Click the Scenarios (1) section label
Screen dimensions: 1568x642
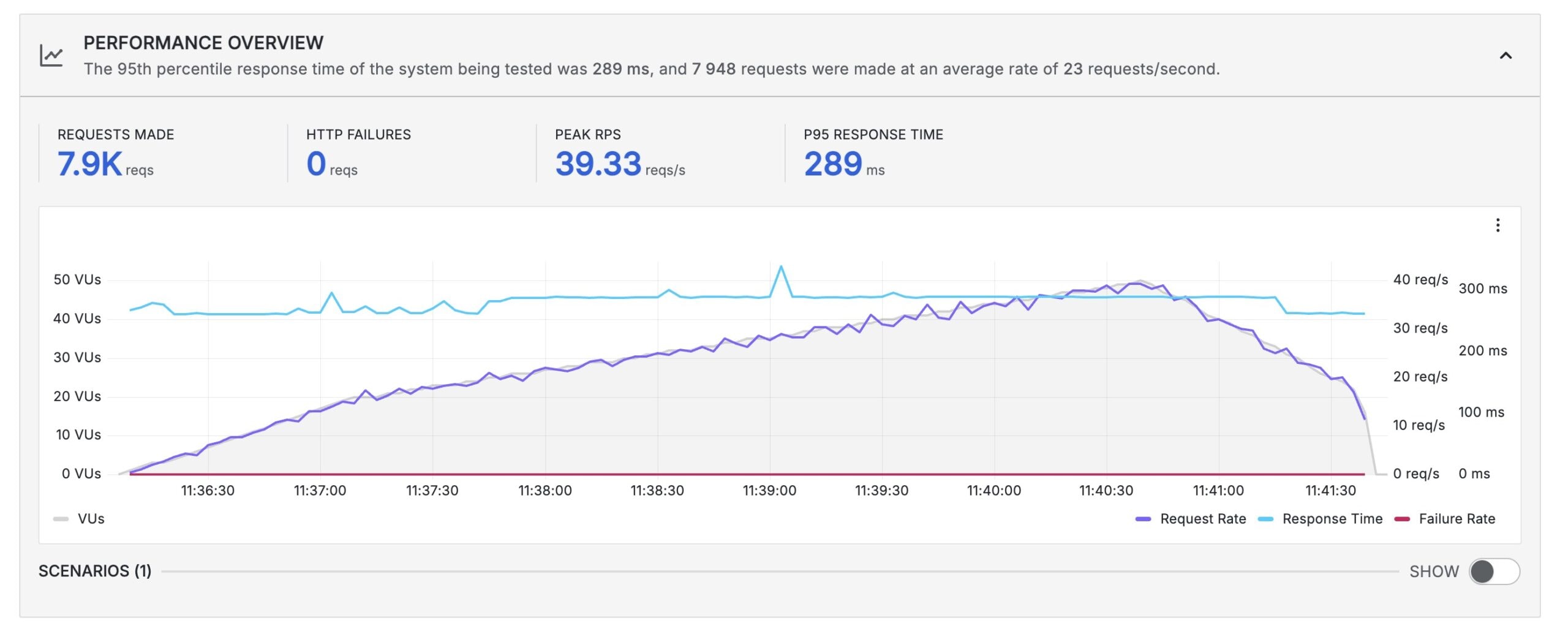pos(95,571)
